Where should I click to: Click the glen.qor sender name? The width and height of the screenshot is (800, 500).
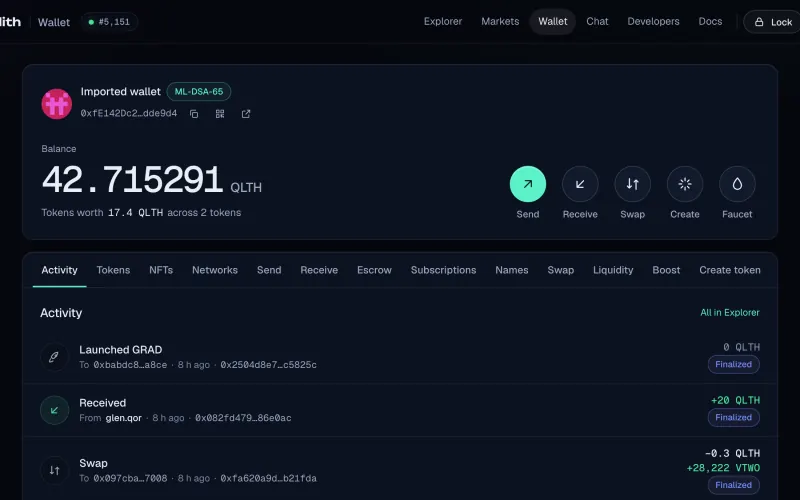[123, 418]
